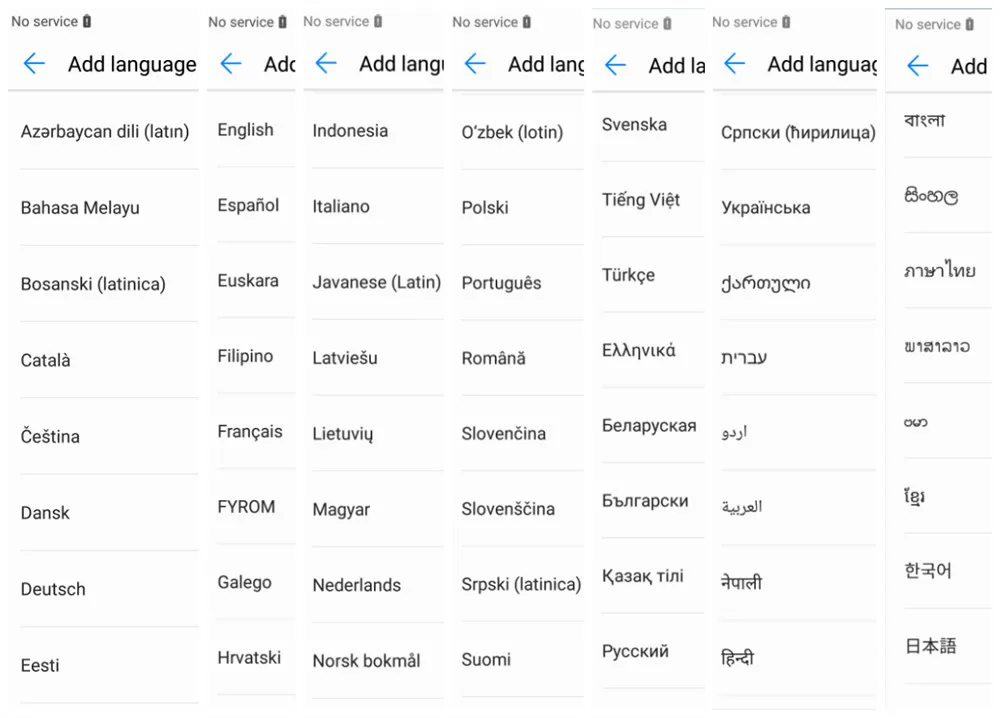
Task: Tap back arrow above Indonesia list
Action: coord(326,62)
